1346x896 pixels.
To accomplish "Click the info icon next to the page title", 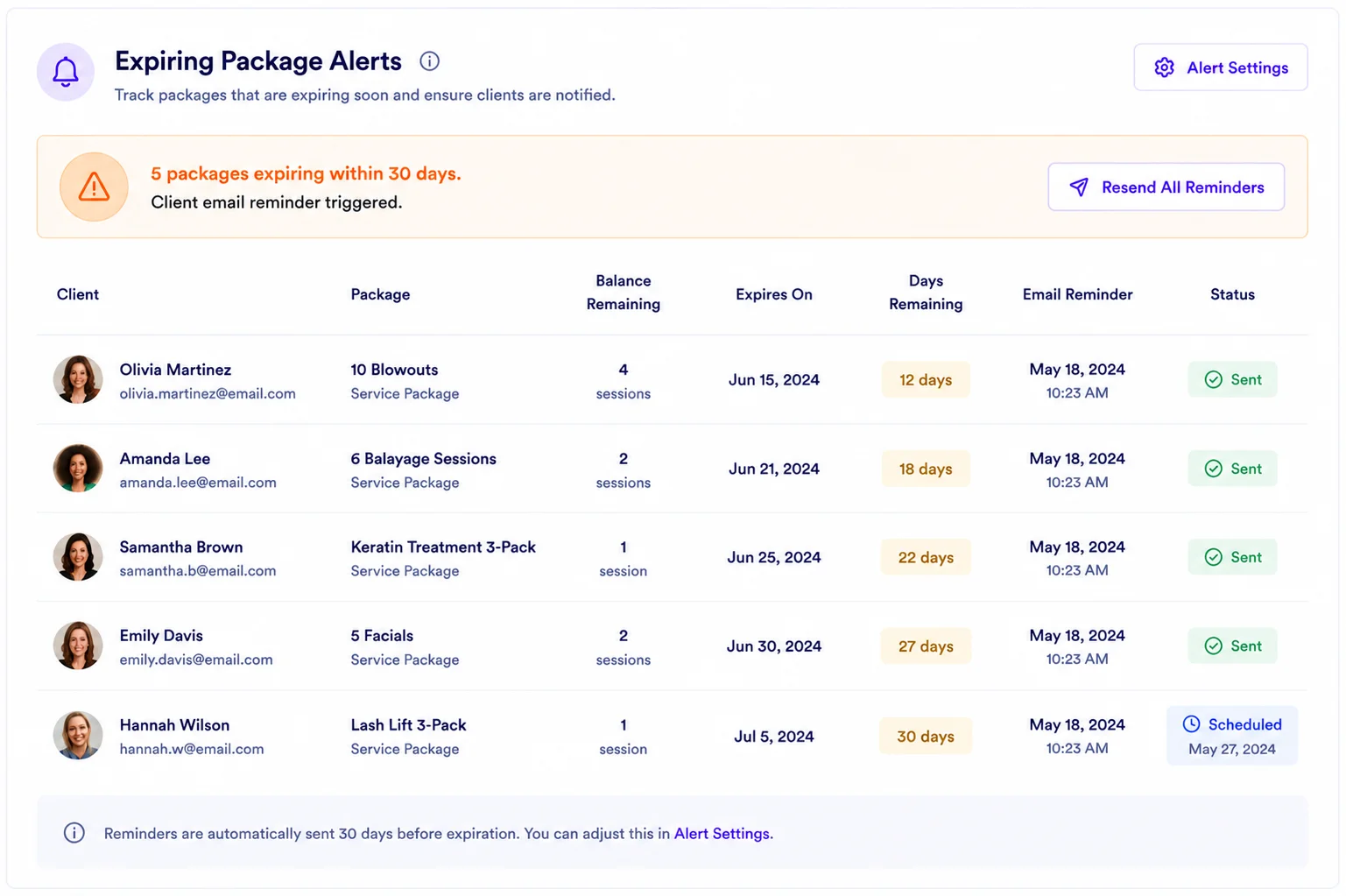I will coord(429,61).
